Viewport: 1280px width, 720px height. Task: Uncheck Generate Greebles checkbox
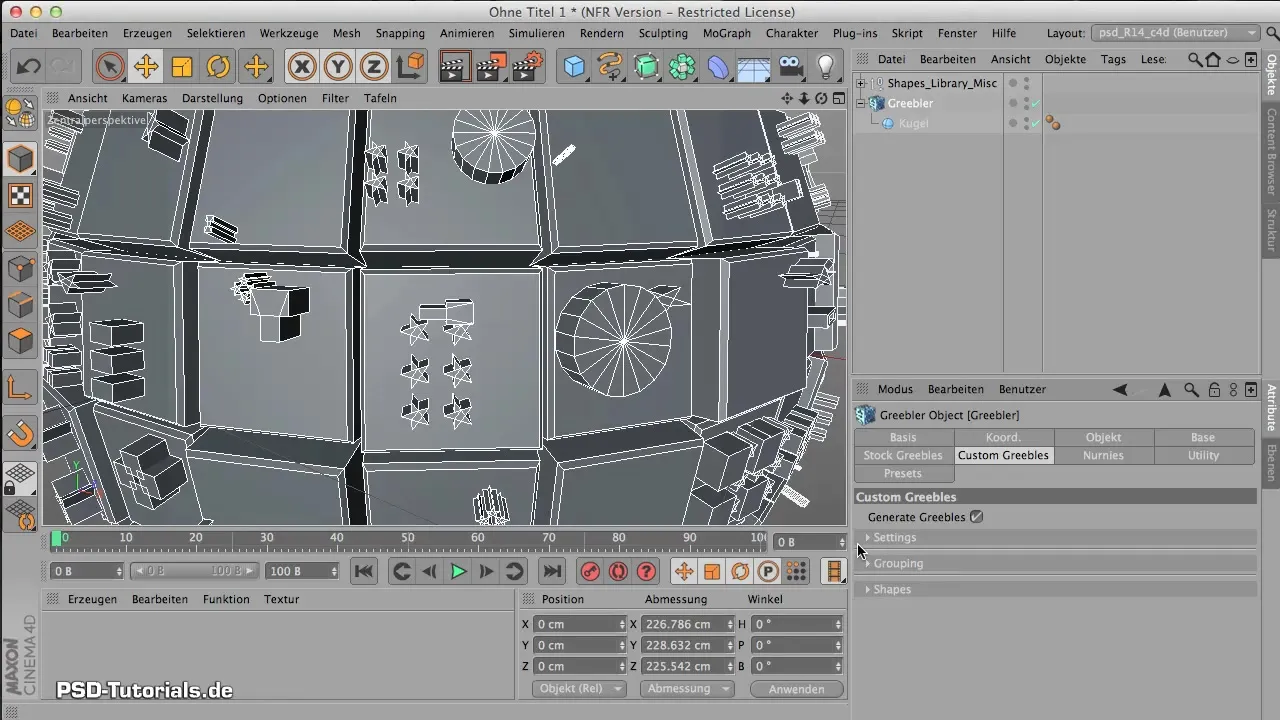coord(977,517)
